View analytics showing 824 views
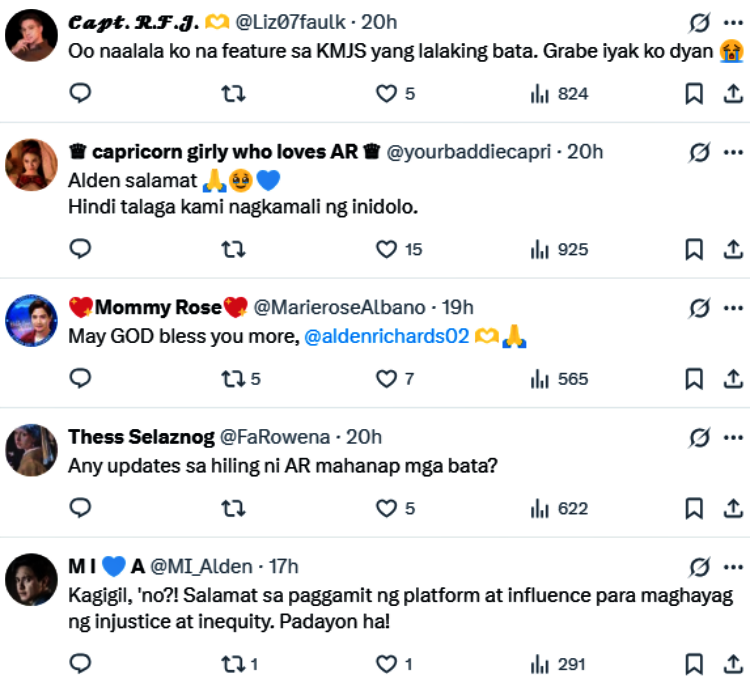 558,94
